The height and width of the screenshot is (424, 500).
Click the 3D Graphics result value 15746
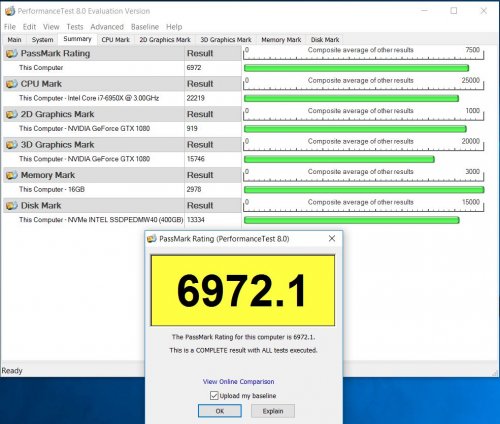point(196,159)
